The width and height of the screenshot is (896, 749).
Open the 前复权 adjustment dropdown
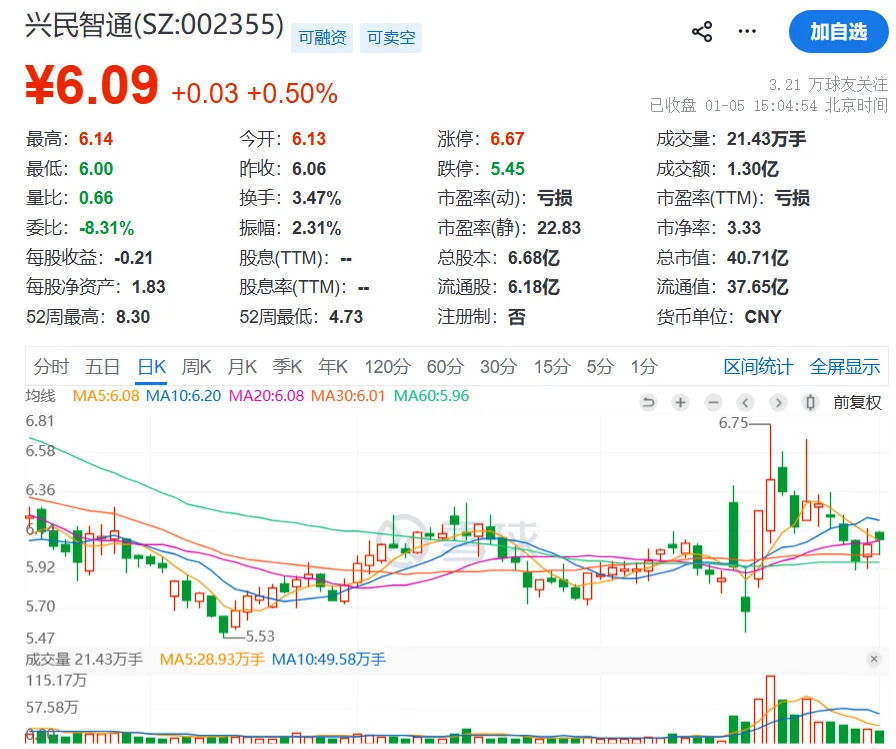pos(857,403)
